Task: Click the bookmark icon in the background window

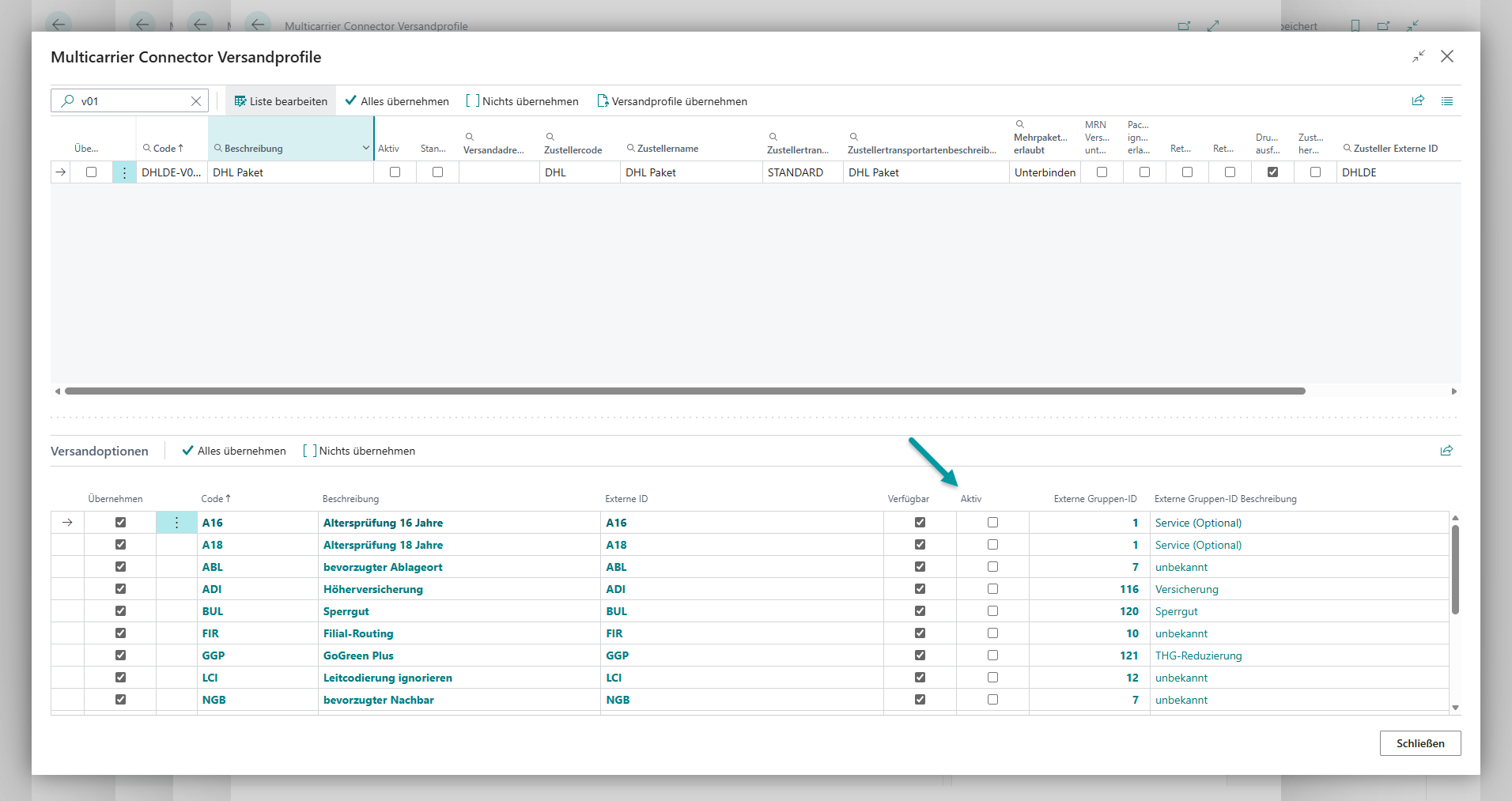Action: point(1355,26)
